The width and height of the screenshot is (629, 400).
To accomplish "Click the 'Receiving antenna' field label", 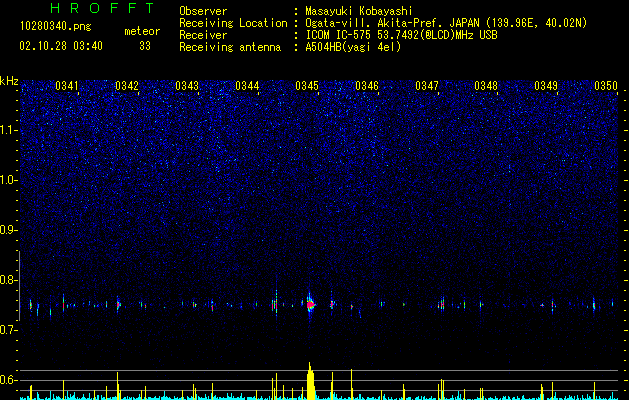I will (230, 47).
